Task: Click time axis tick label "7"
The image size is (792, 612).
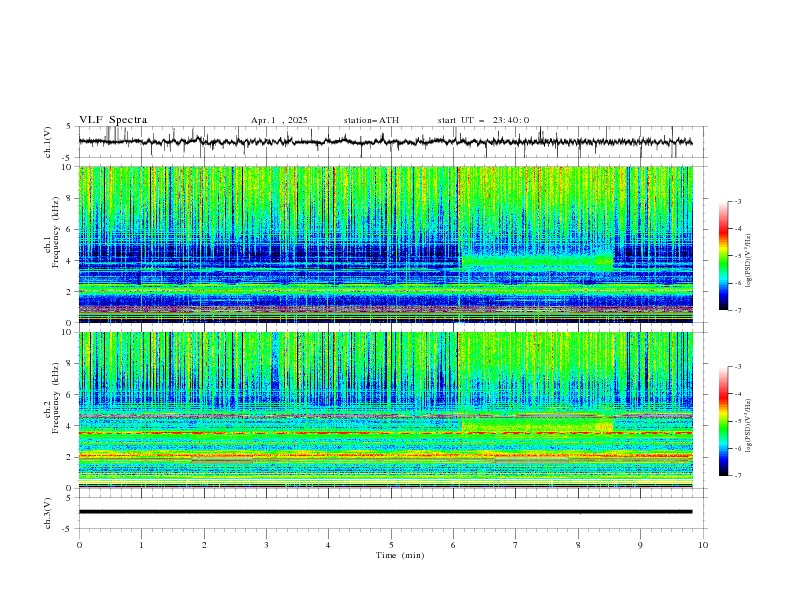Action: (x=516, y=545)
